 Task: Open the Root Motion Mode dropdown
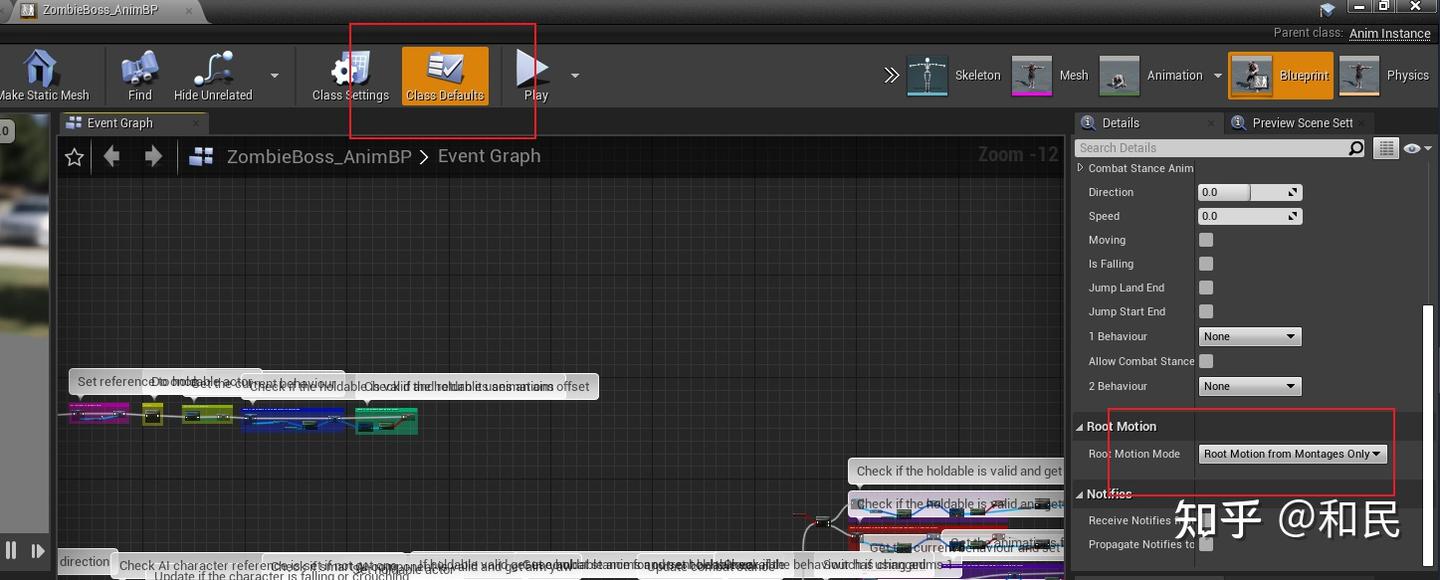click(1291, 453)
